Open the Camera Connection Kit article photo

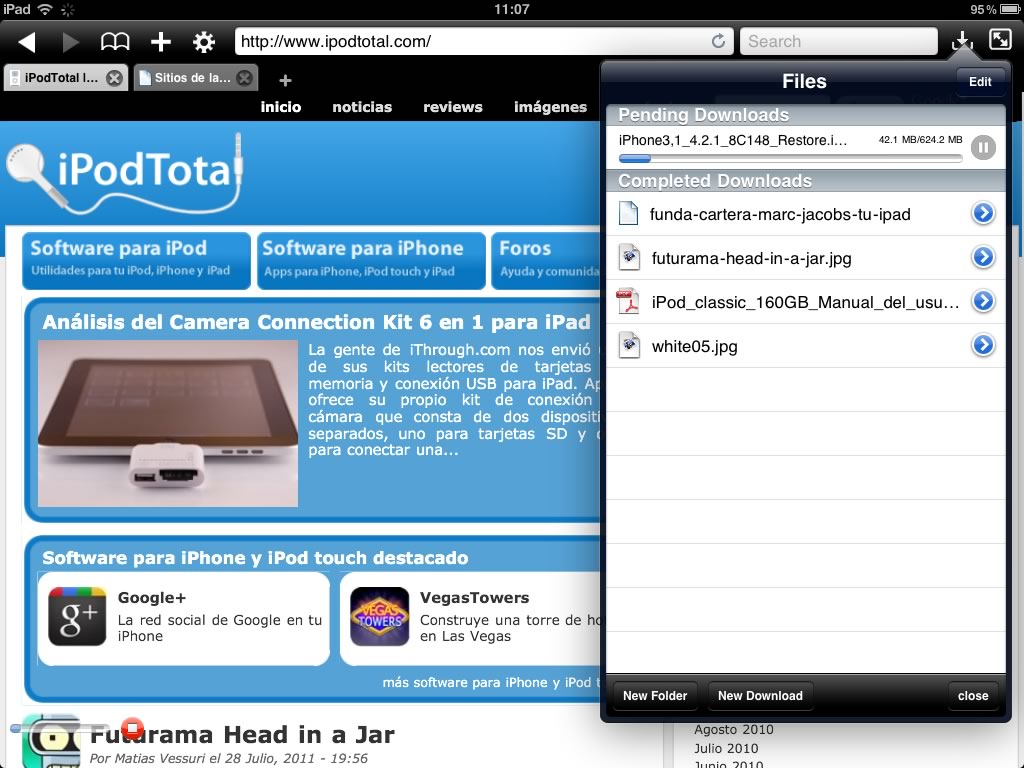pyautogui.click(x=168, y=424)
